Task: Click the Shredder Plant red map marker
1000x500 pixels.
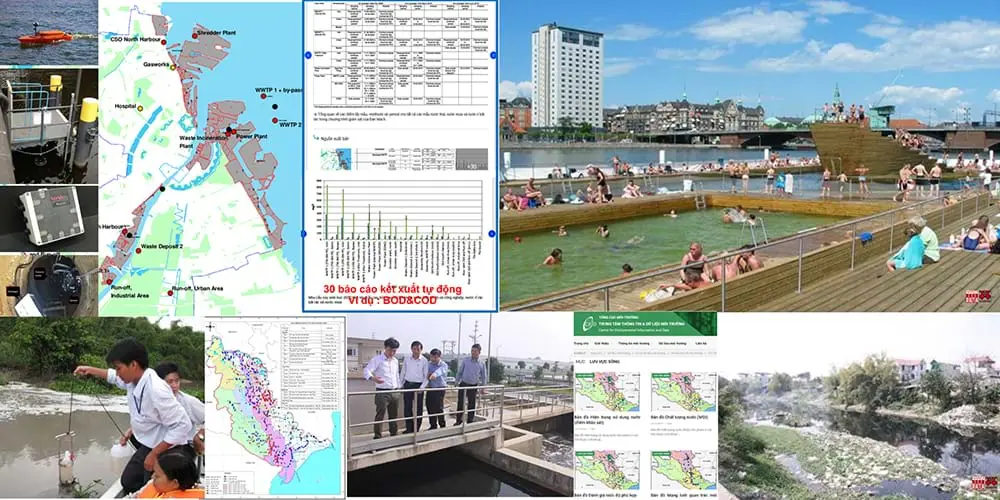Action: tap(196, 36)
